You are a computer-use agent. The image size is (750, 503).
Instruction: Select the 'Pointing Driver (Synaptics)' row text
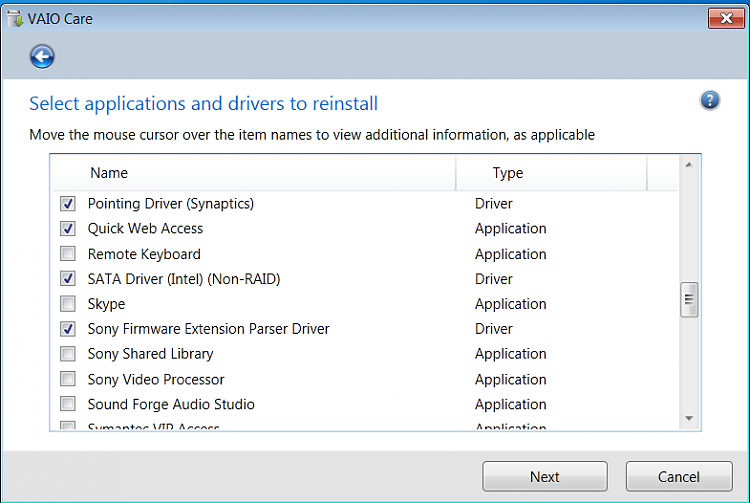[x=171, y=204]
